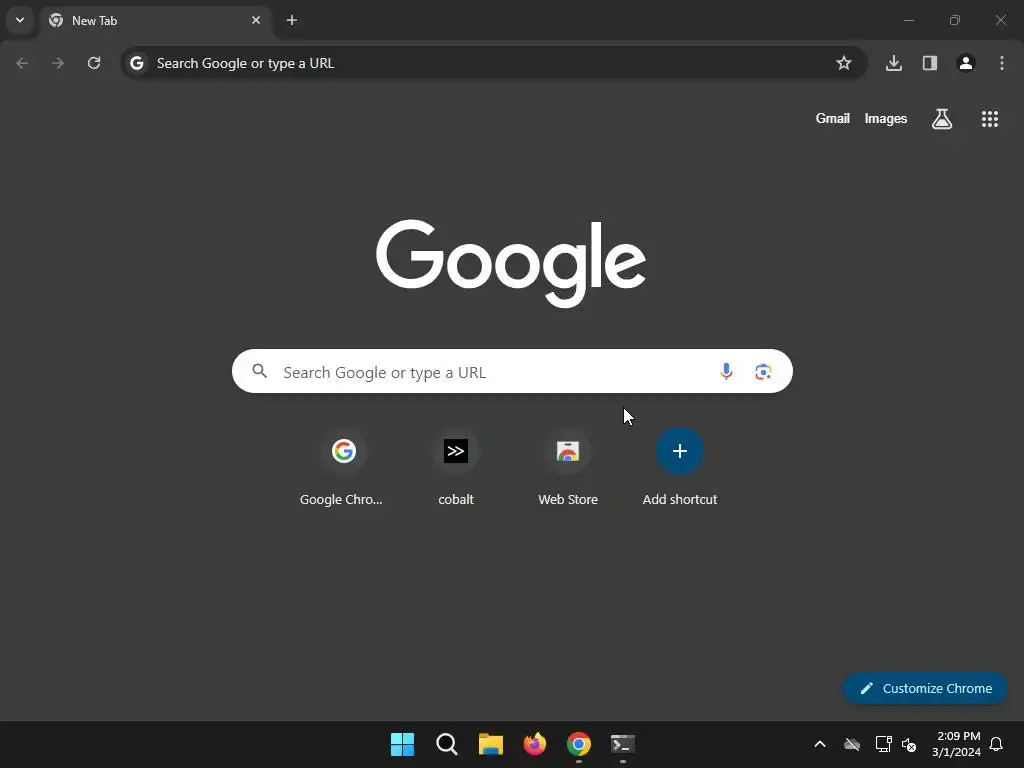Open Windows taskbar search
The image size is (1024, 768).
coord(447,744)
